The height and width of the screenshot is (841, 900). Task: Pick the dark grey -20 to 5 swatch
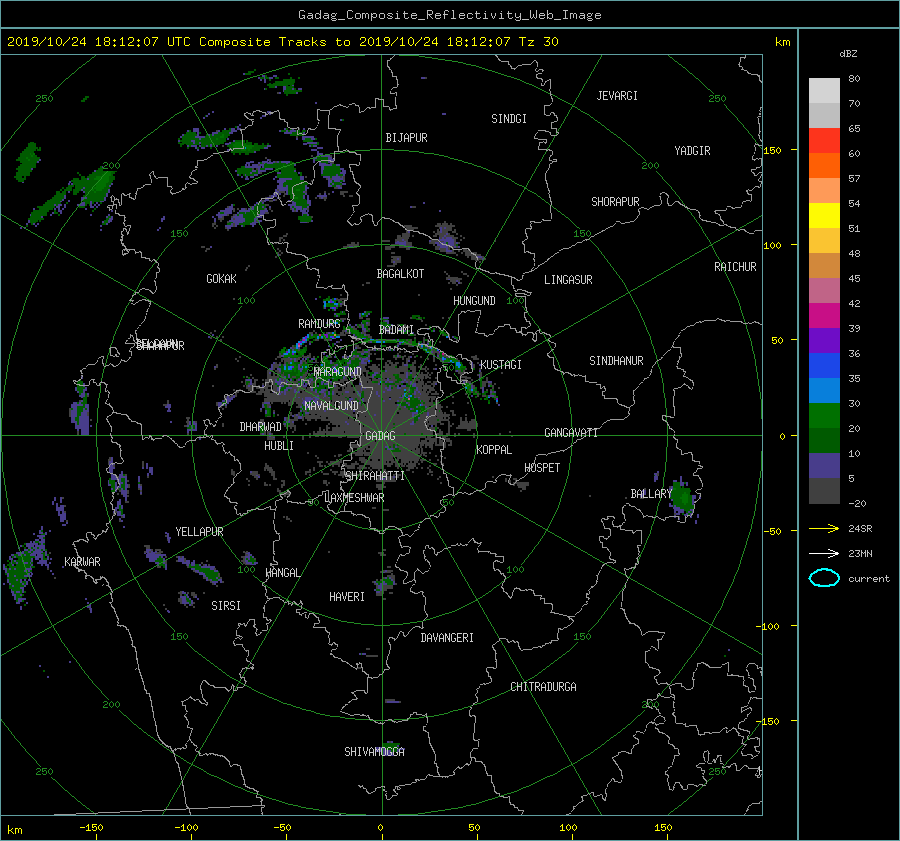824,491
